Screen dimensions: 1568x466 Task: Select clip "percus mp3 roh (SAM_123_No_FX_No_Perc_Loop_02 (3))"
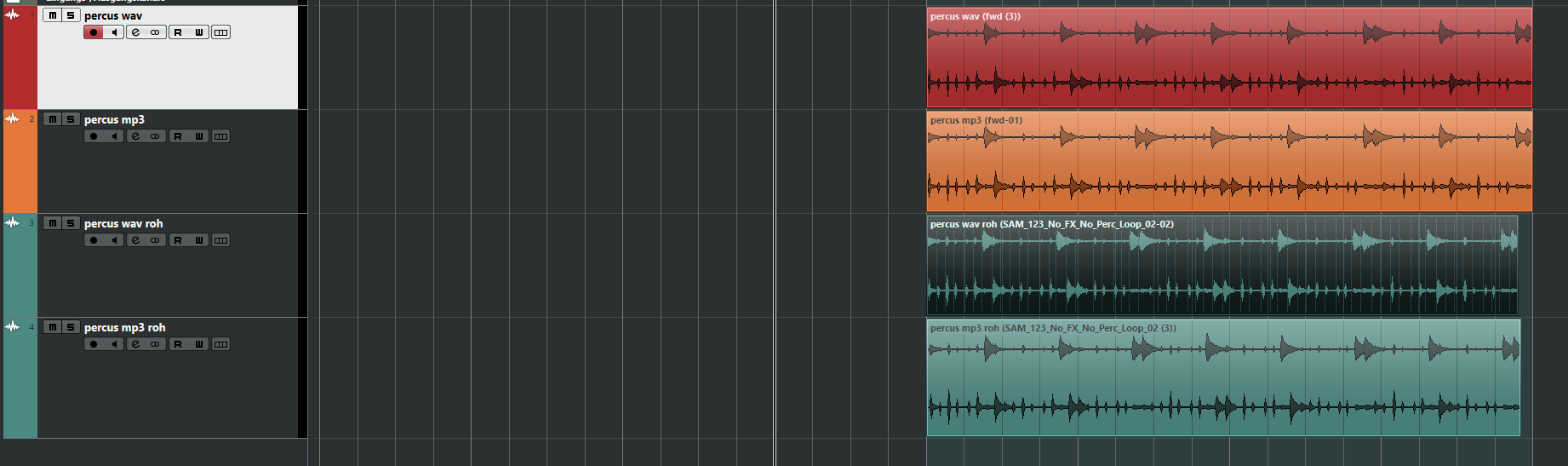point(1223,377)
